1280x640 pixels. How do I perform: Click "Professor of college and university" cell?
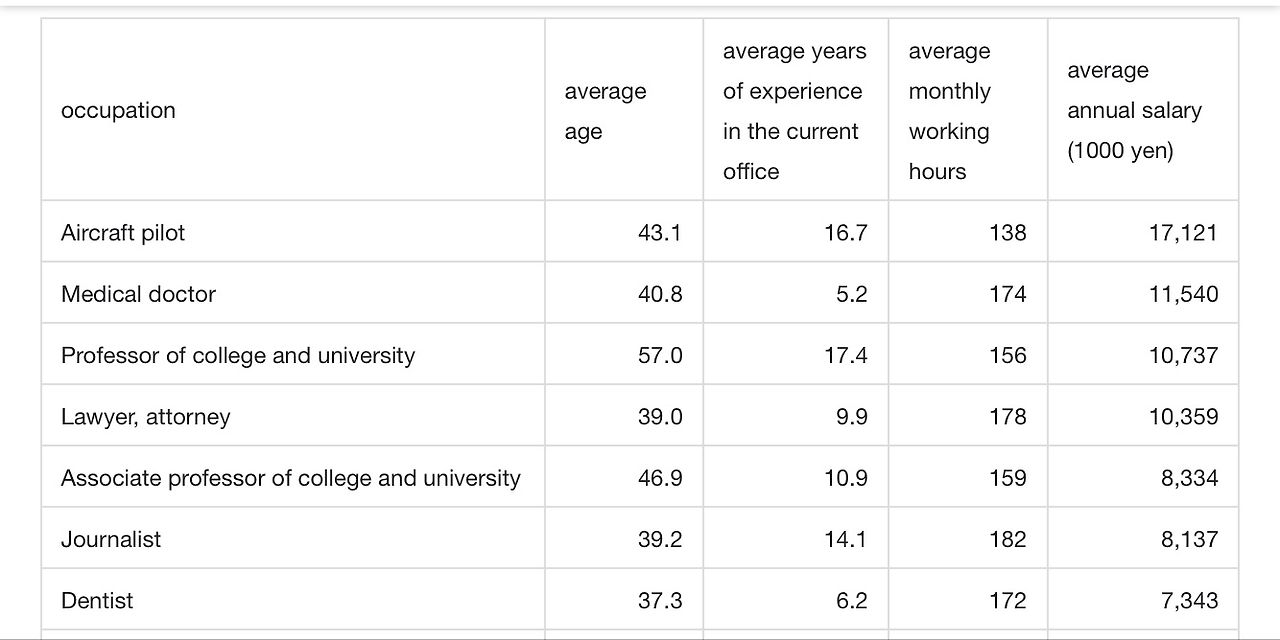(x=238, y=356)
